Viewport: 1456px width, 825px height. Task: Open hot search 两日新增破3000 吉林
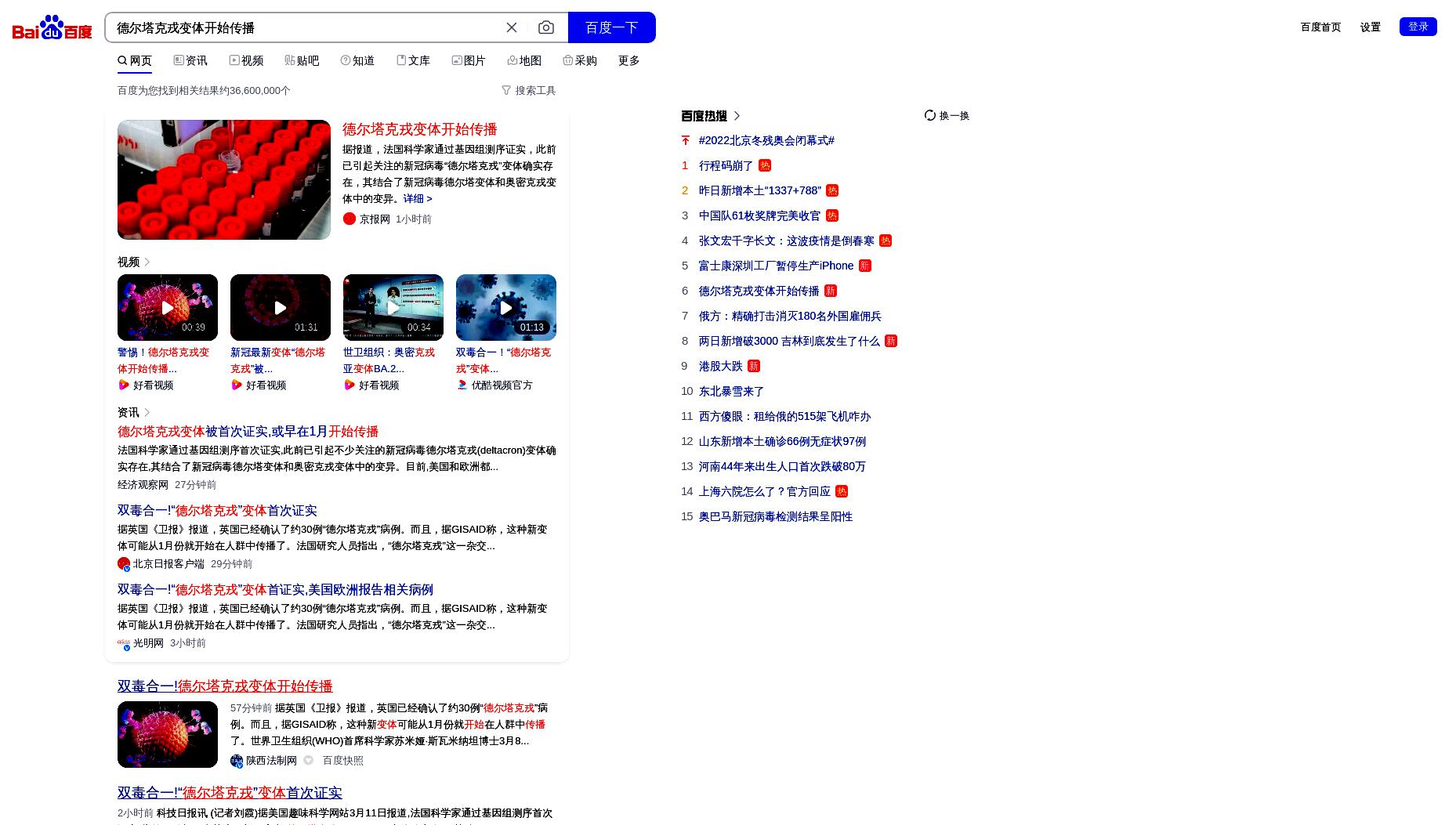789,342
